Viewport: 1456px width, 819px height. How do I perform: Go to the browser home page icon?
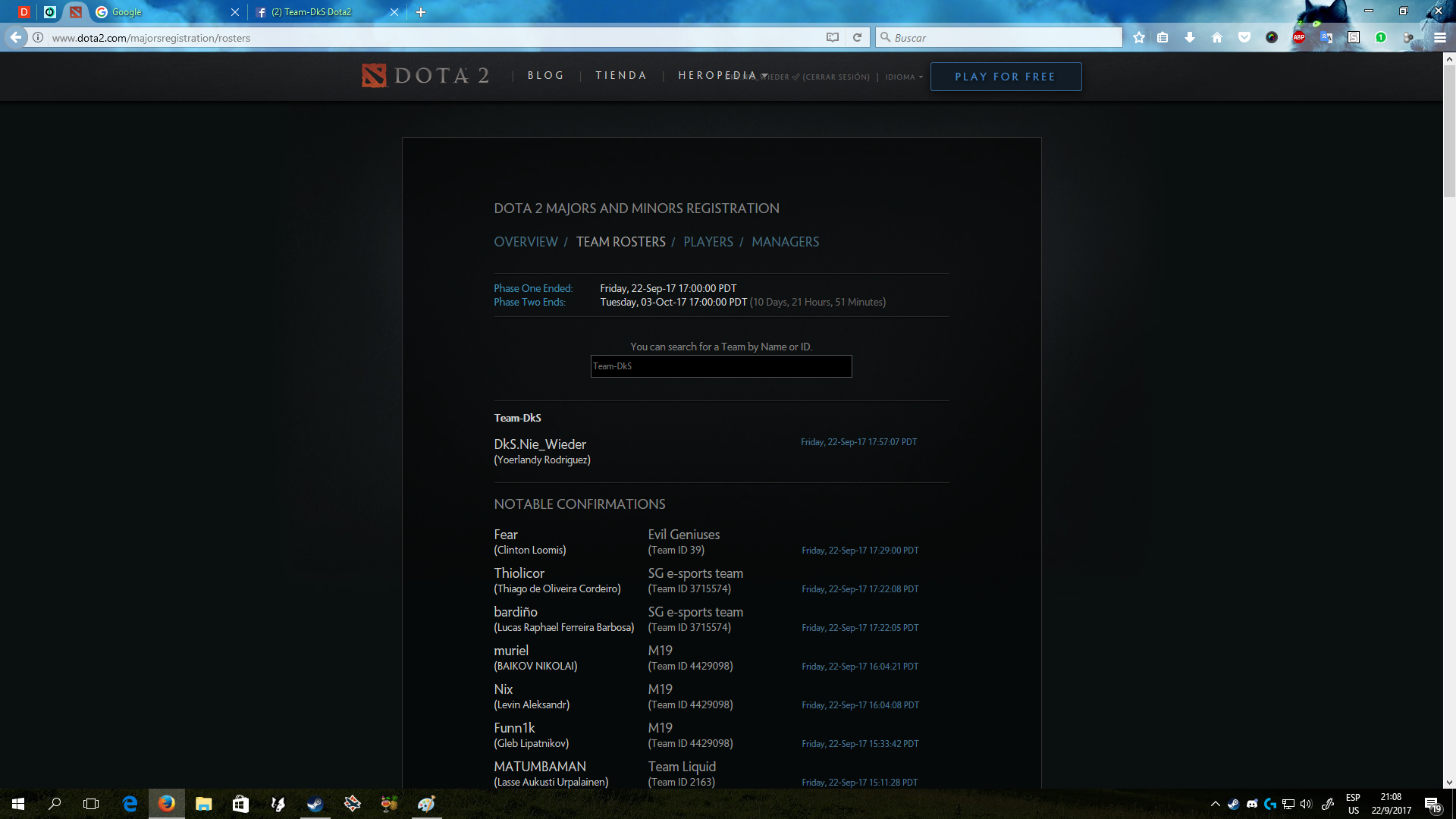(1217, 37)
